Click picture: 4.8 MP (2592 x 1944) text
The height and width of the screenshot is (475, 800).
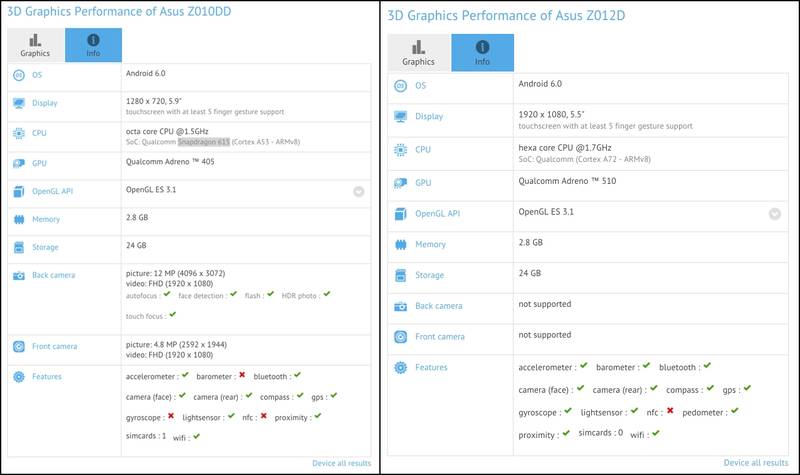176,344
